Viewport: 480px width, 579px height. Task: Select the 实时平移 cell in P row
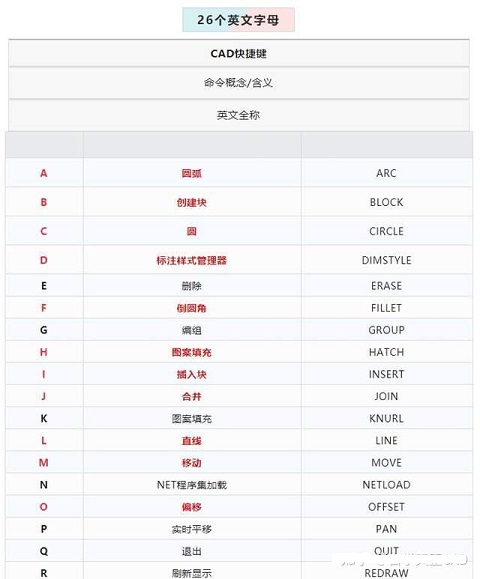point(192,529)
